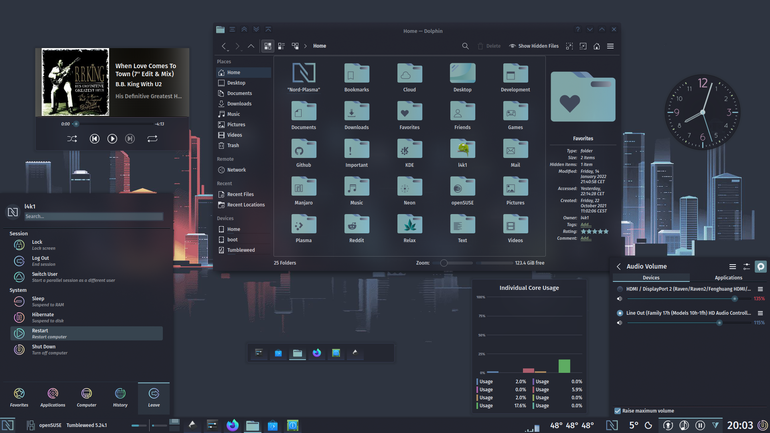Adjust the Dolphin zoom slider

tap(443, 263)
